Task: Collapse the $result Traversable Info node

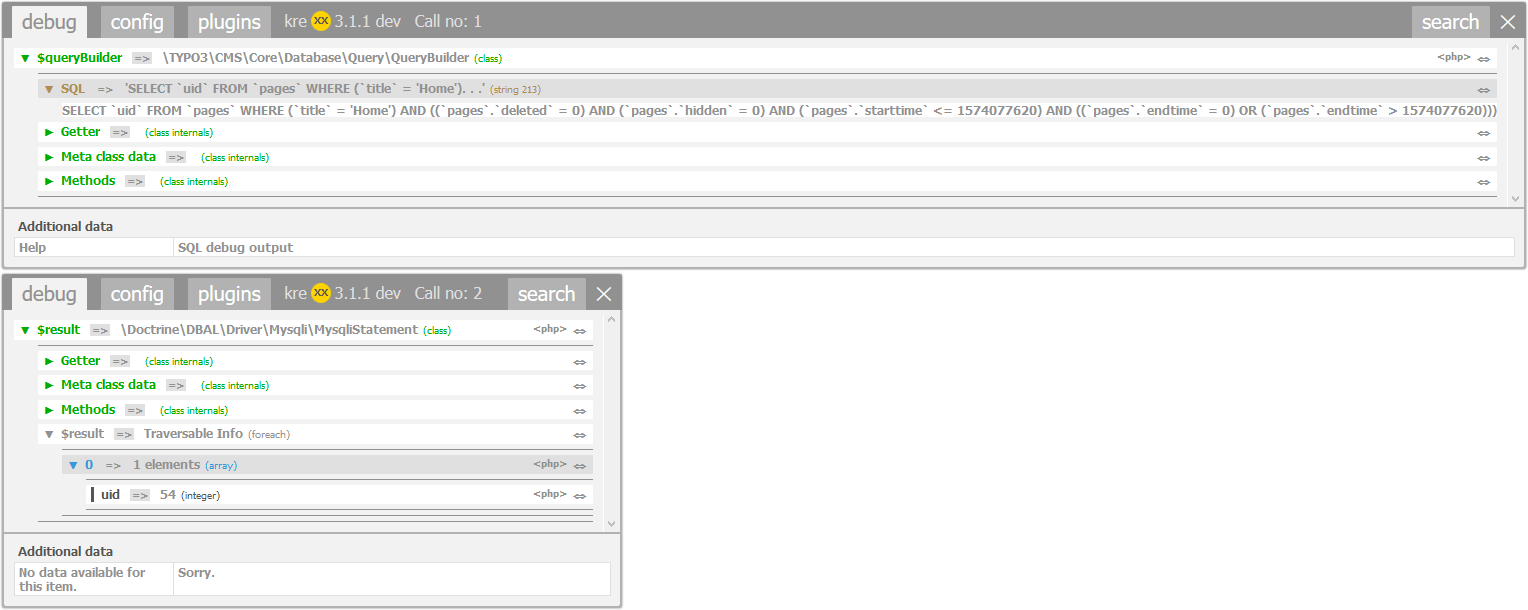Action: [x=49, y=434]
